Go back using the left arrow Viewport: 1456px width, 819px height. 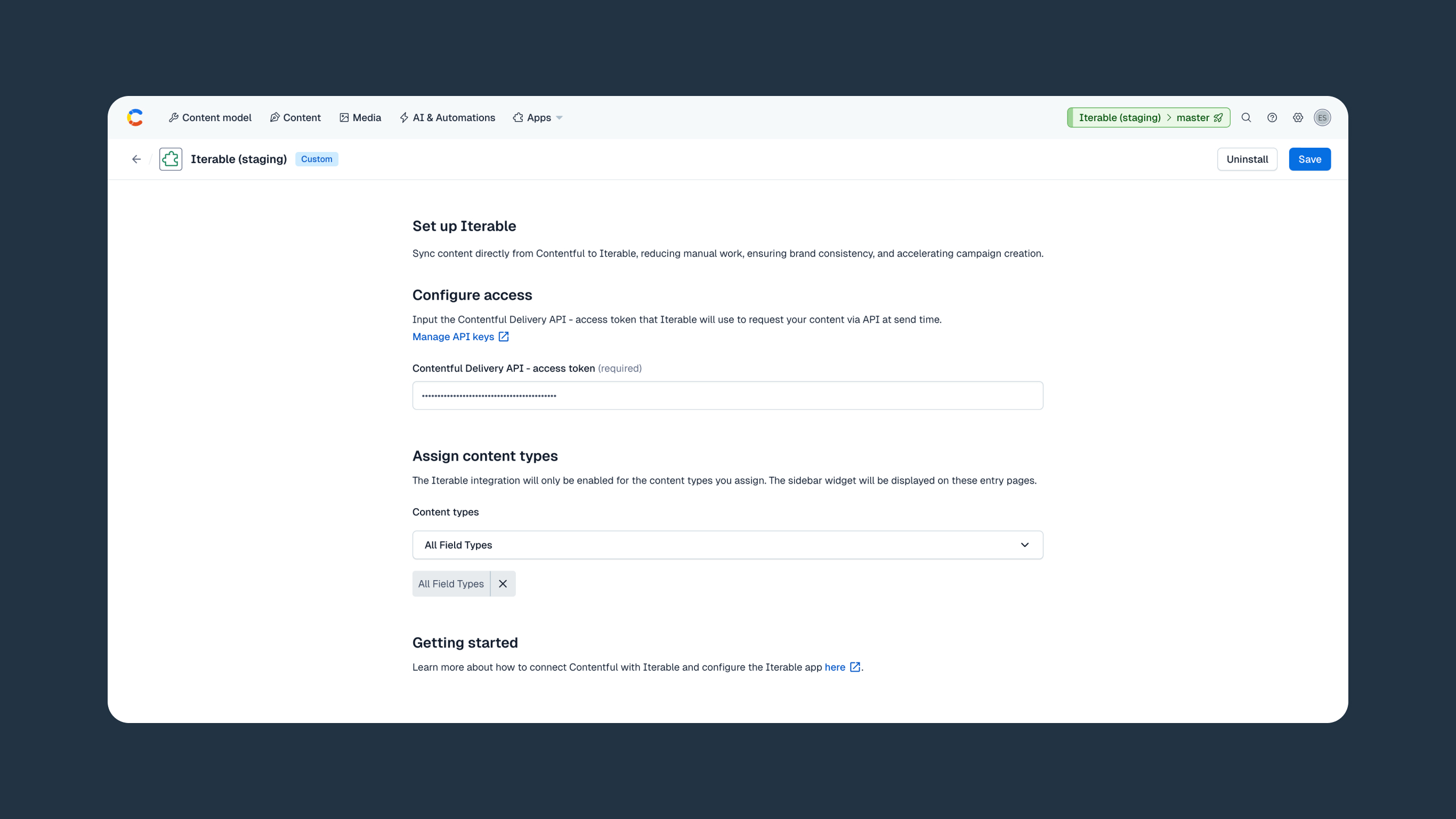tap(136, 159)
